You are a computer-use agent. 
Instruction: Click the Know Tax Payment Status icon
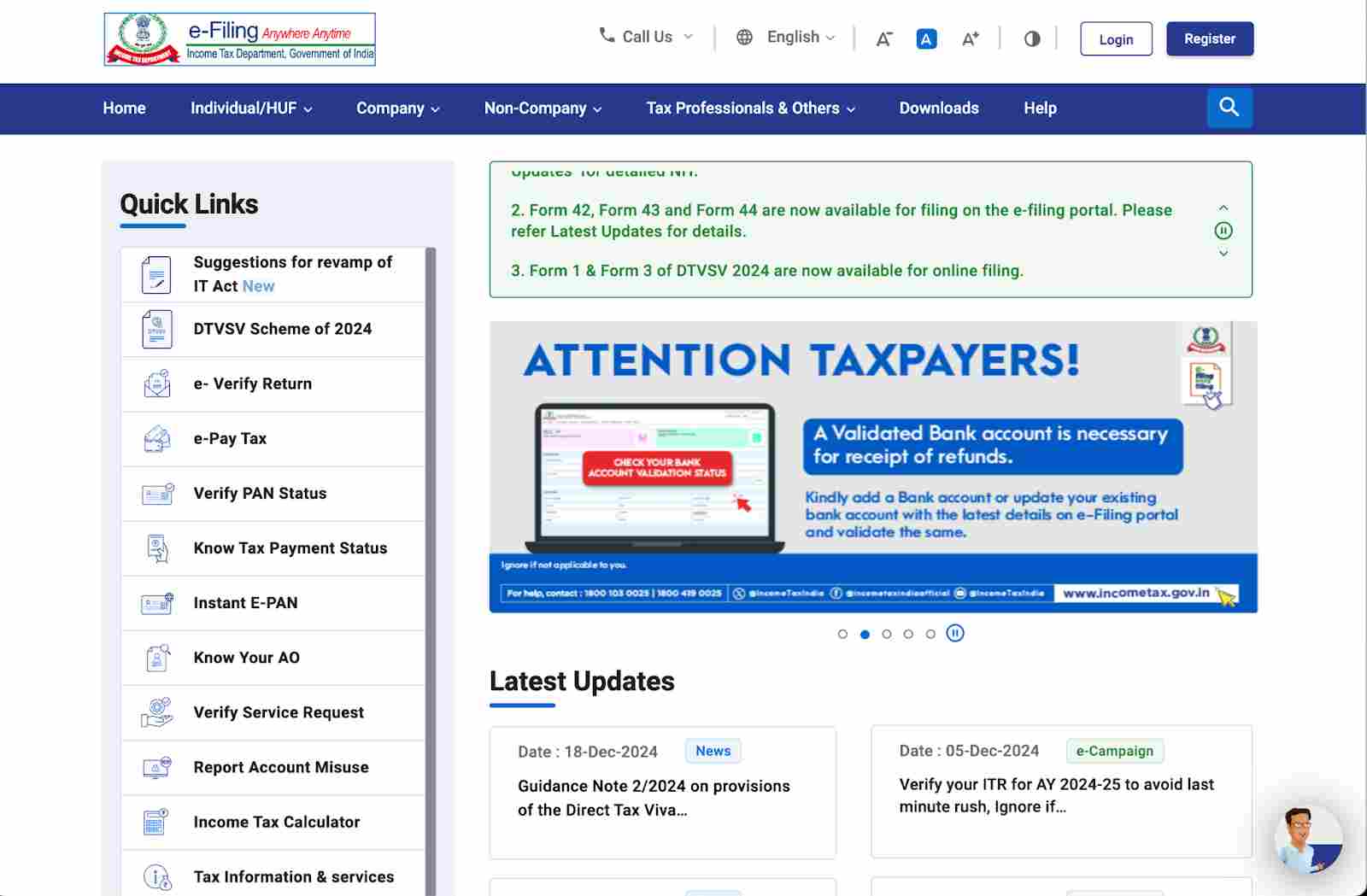(x=157, y=548)
